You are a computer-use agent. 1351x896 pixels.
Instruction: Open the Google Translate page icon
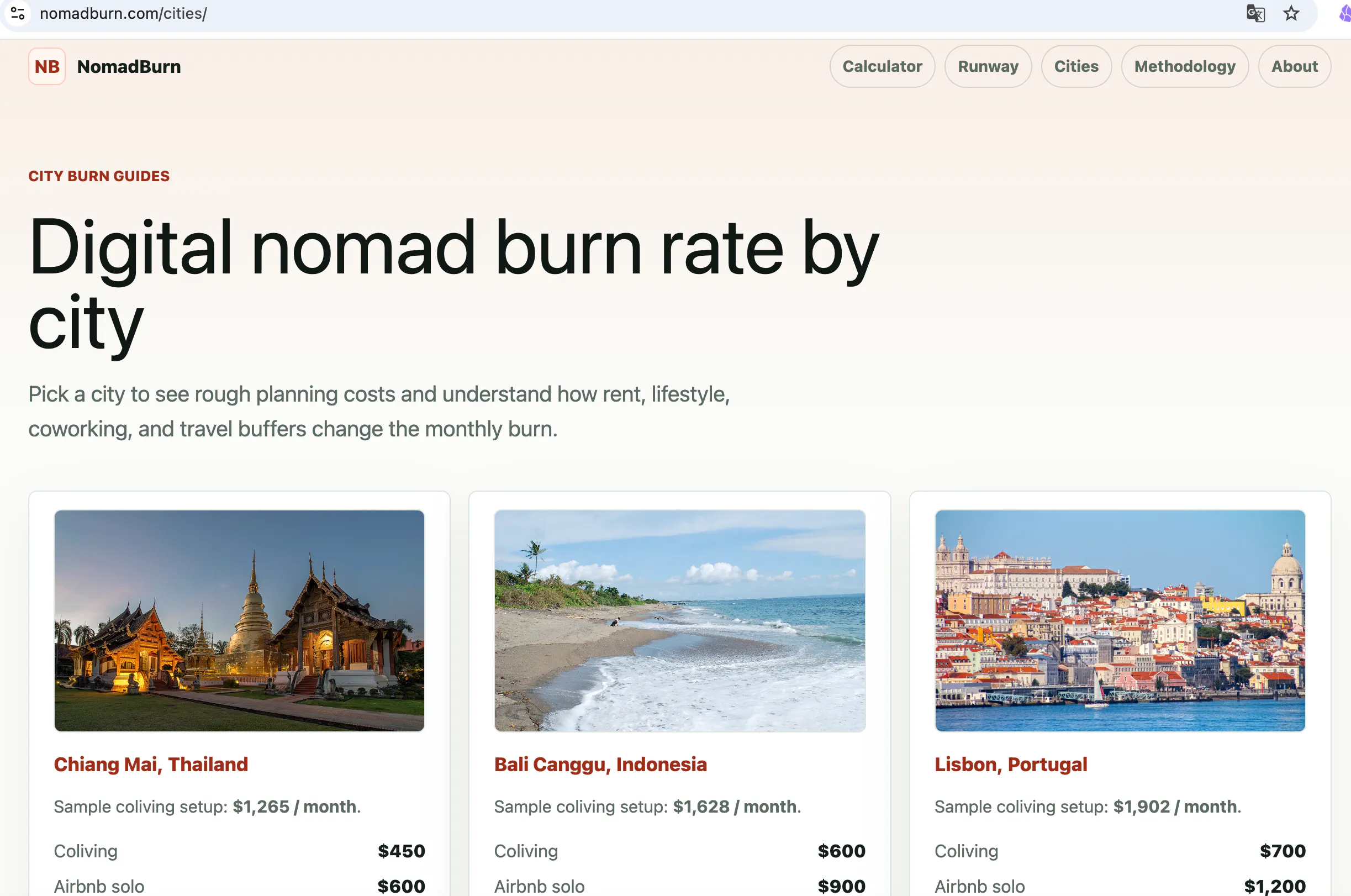click(x=1255, y=13)
